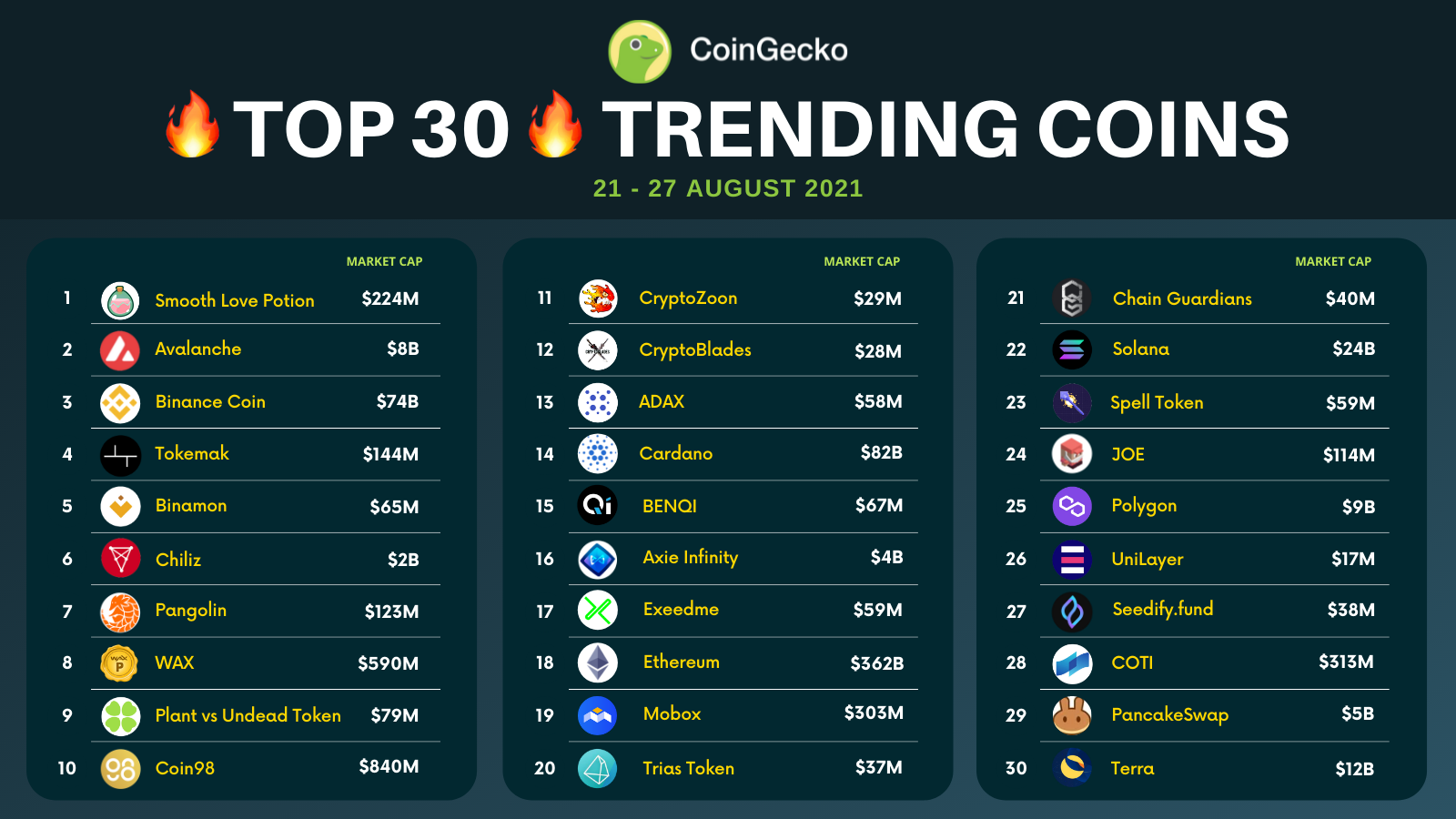Click the Terra coin name
Image resolution: width=1456 pixels, height=819 pixels.
(1132, 768)
